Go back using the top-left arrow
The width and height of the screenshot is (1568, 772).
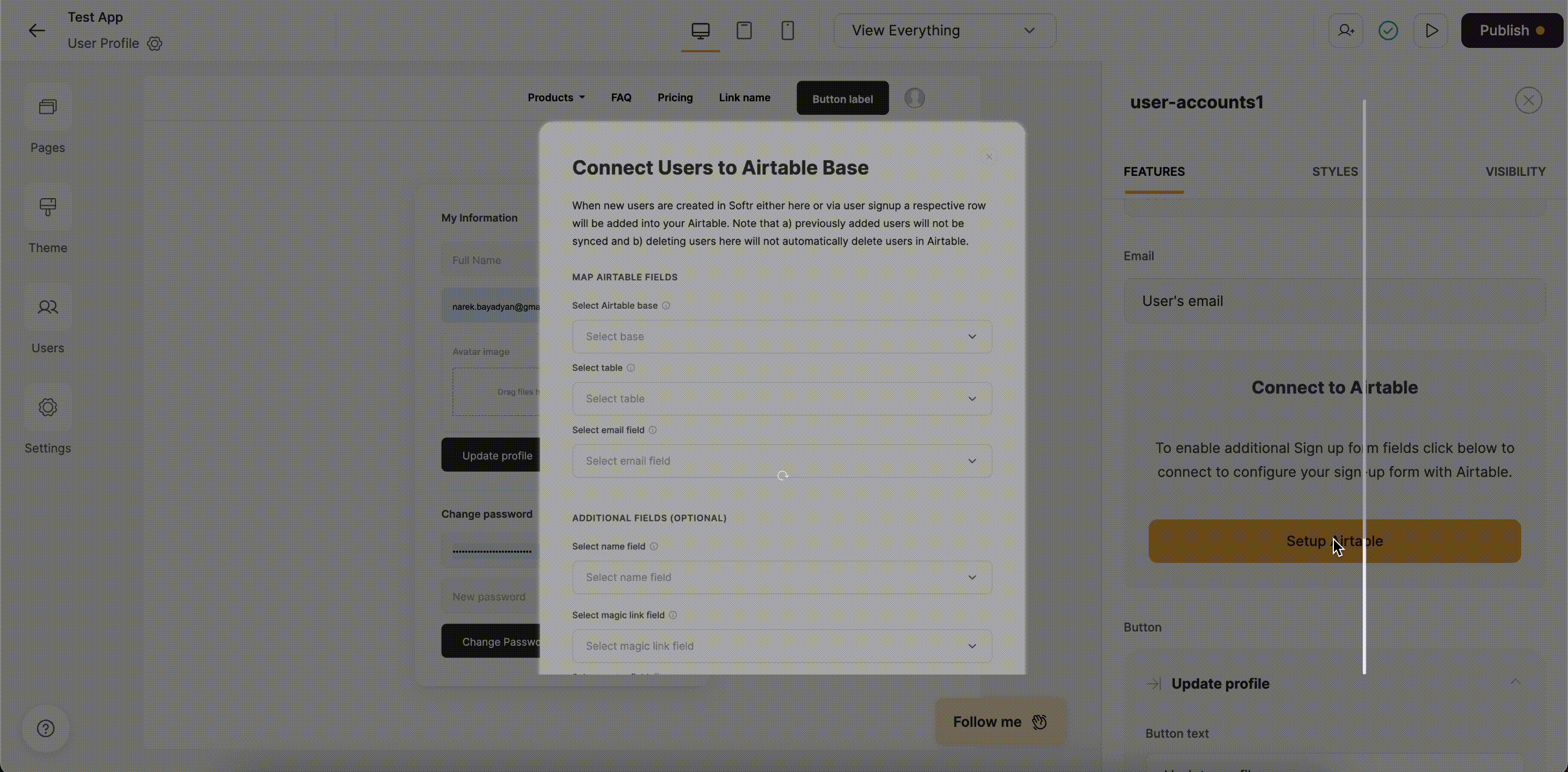coord(36,30)
